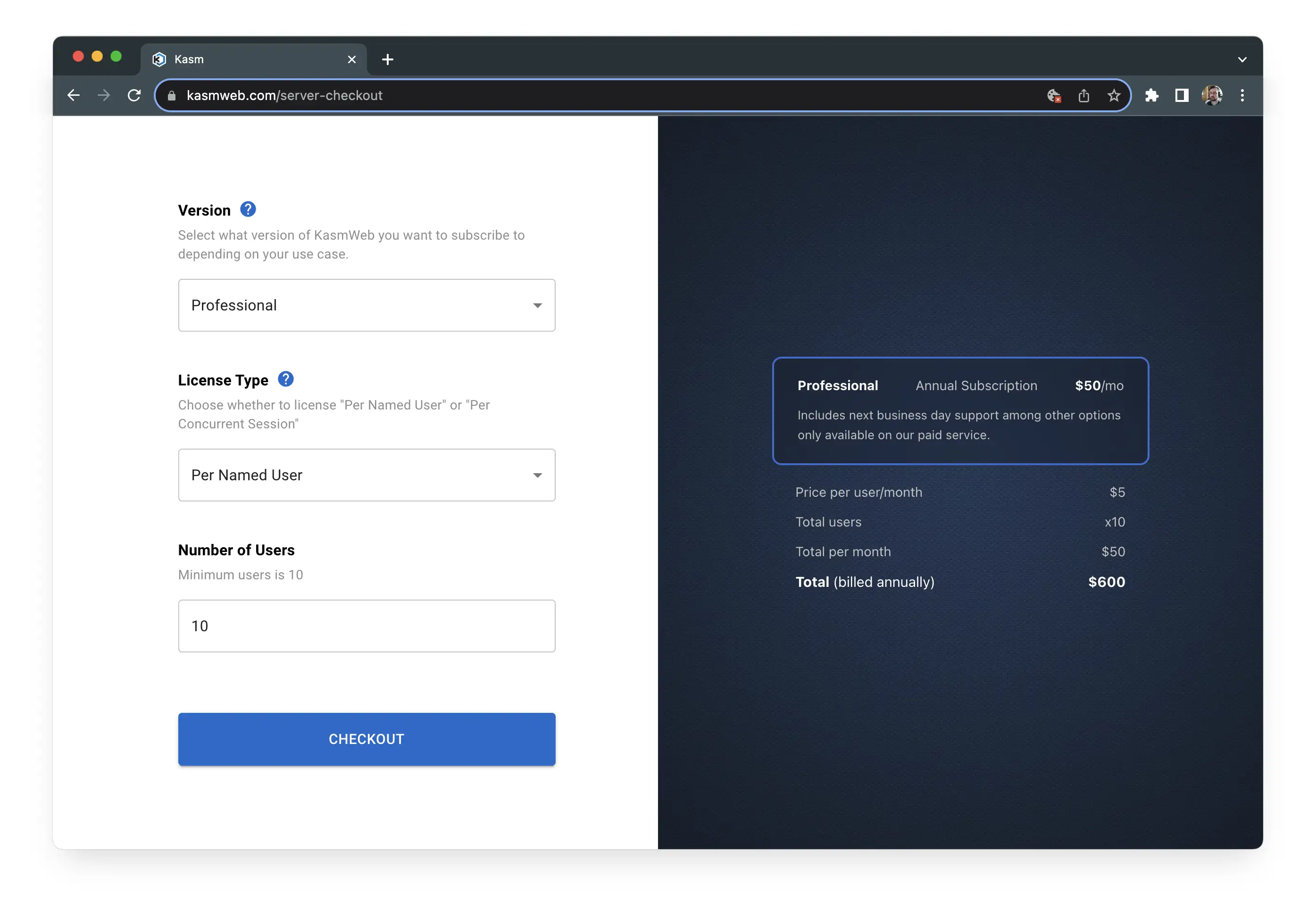Click the Version help question mark icon
This screenshot has height=919, width=1316.
pyautogui.click(x=248, y=209)
